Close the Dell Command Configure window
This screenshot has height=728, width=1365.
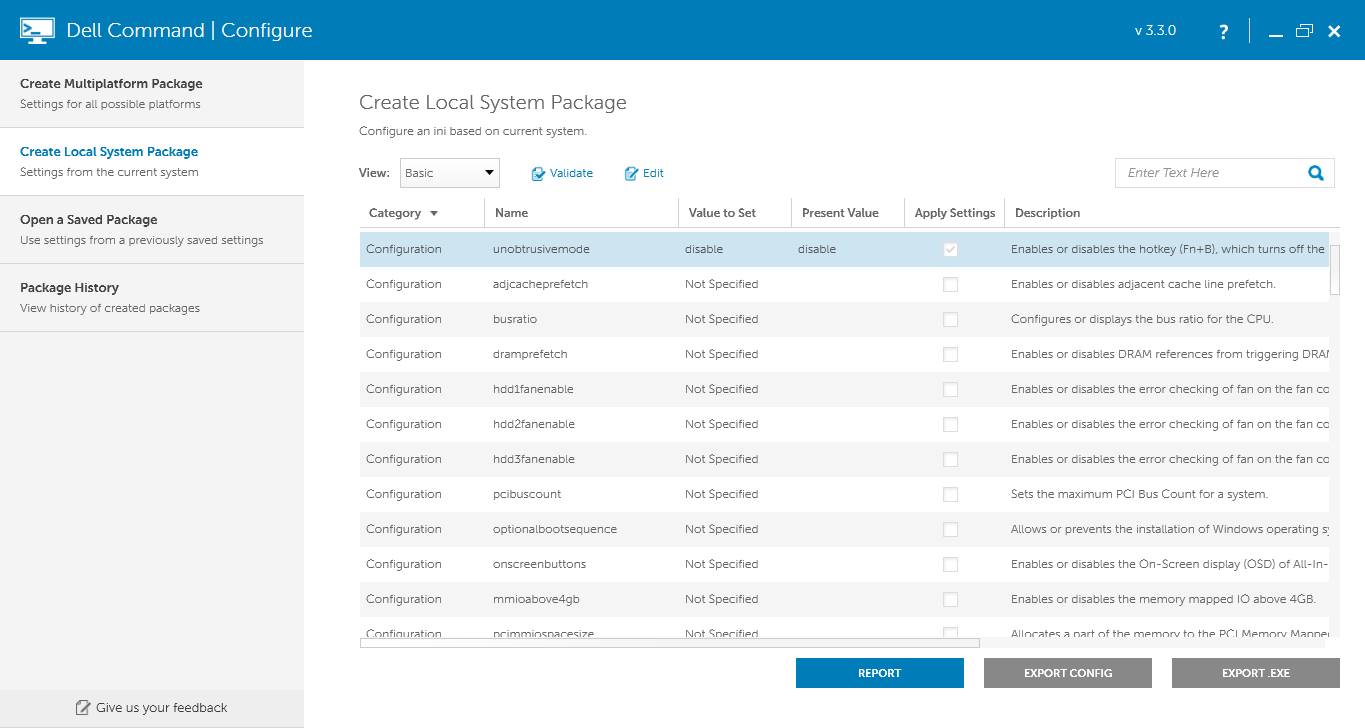(x=1334, y=32)
